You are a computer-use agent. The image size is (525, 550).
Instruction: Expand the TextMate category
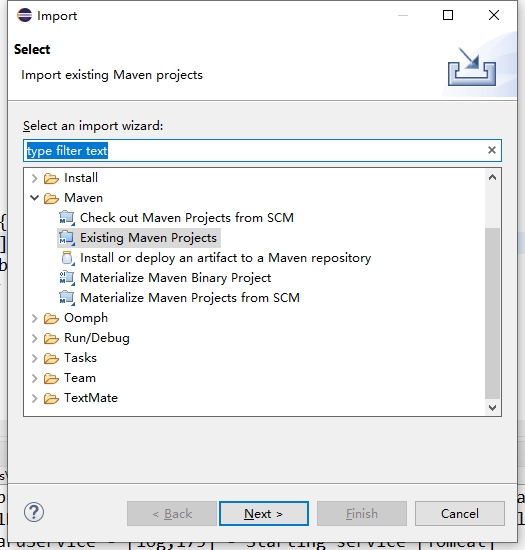pyautogui.click(x=34, y=398)
